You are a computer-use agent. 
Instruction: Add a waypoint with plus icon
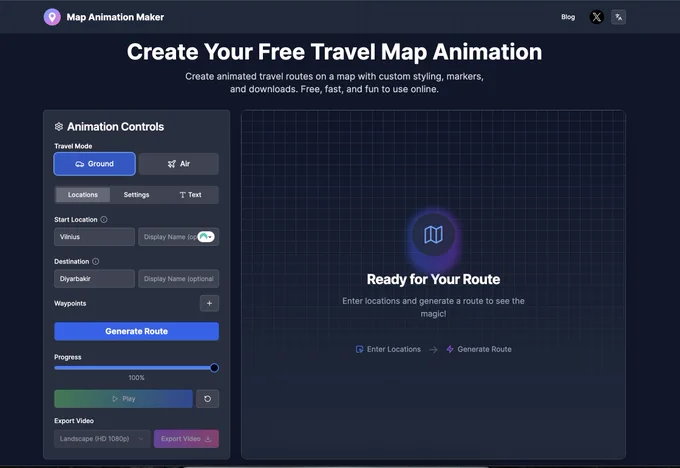[x=209, y=303]
